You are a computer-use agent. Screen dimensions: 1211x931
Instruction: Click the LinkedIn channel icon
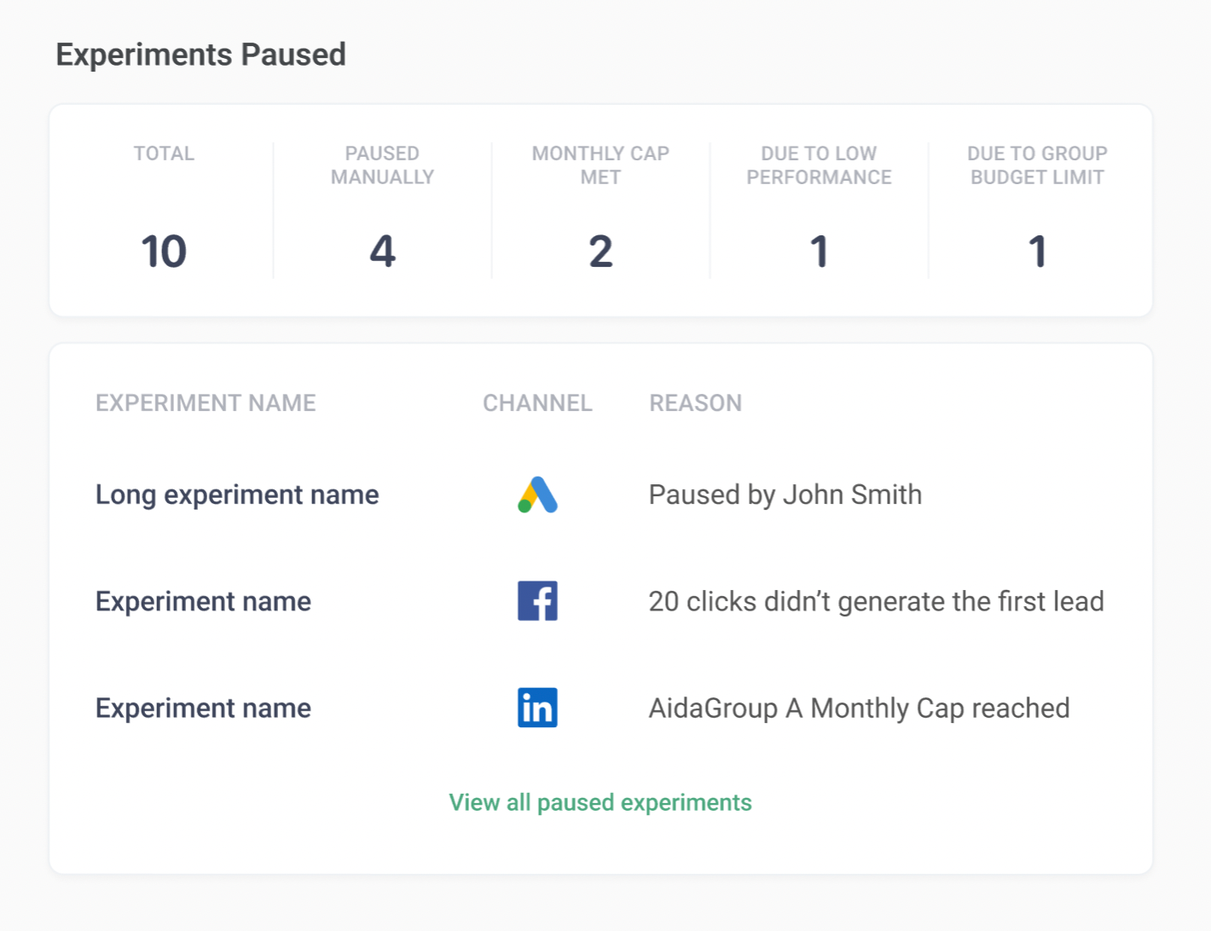tap(537, 708)
